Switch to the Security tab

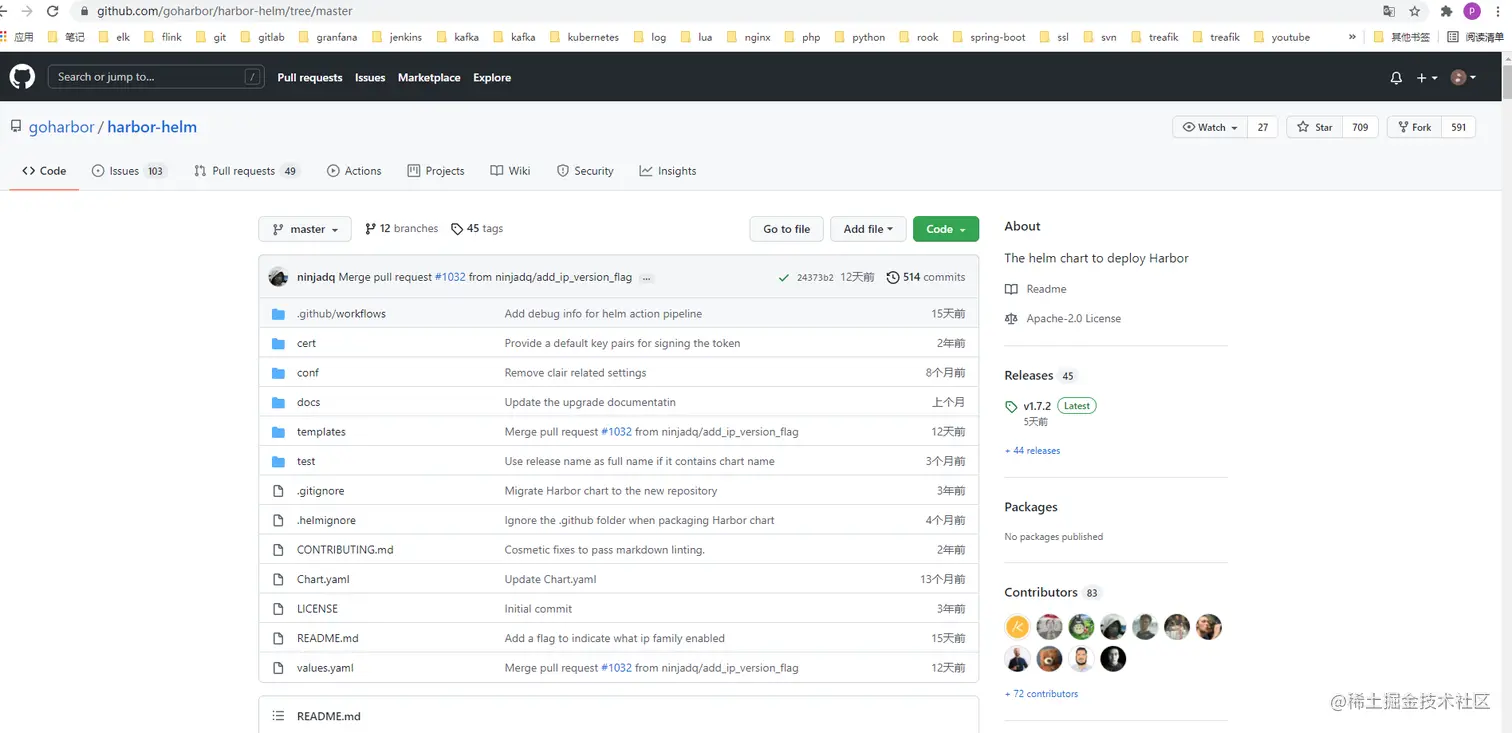point(585,171)
